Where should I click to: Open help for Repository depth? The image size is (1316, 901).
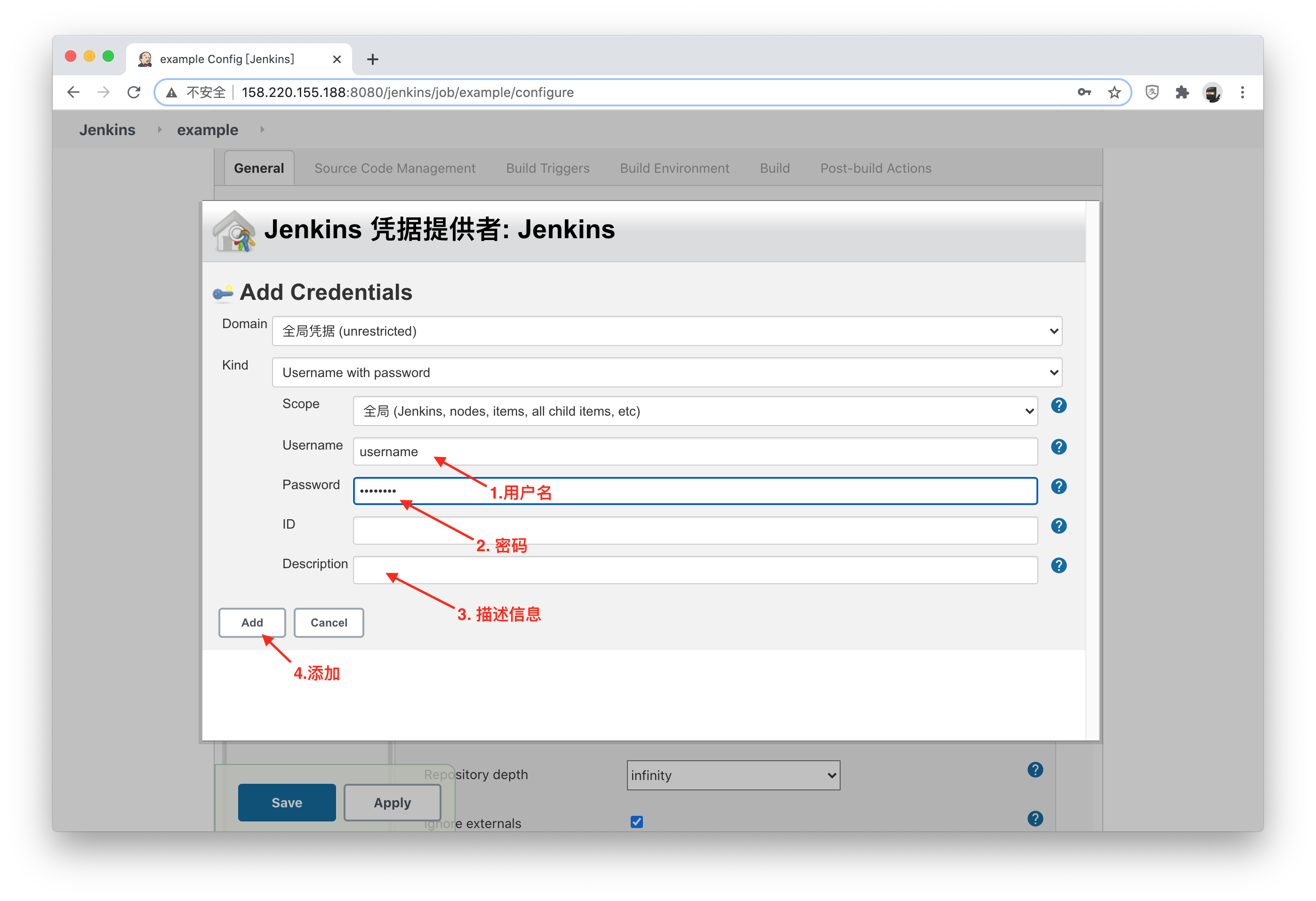(x=1035, y=770)
